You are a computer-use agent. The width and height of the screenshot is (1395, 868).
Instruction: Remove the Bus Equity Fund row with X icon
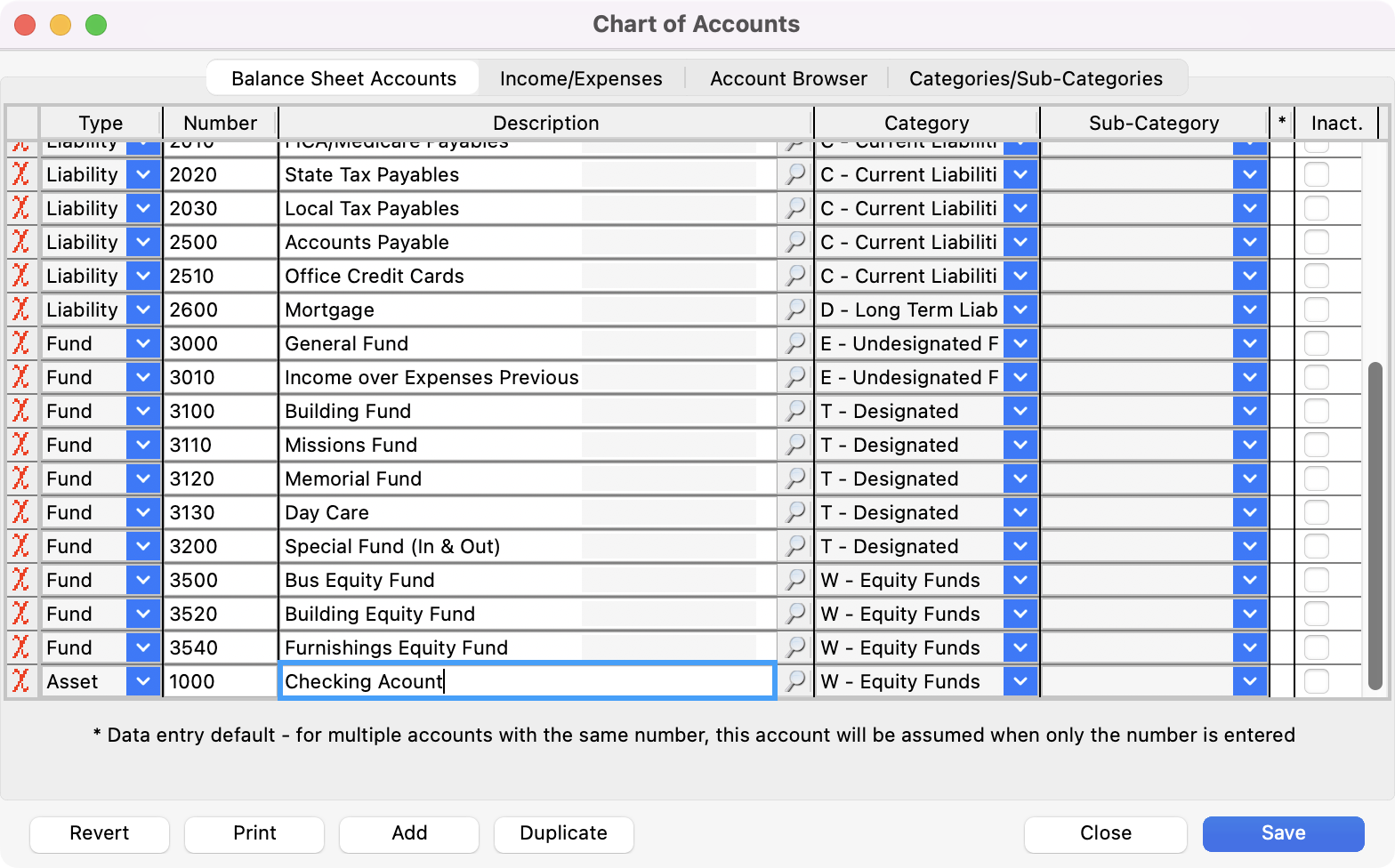point(20,580)
